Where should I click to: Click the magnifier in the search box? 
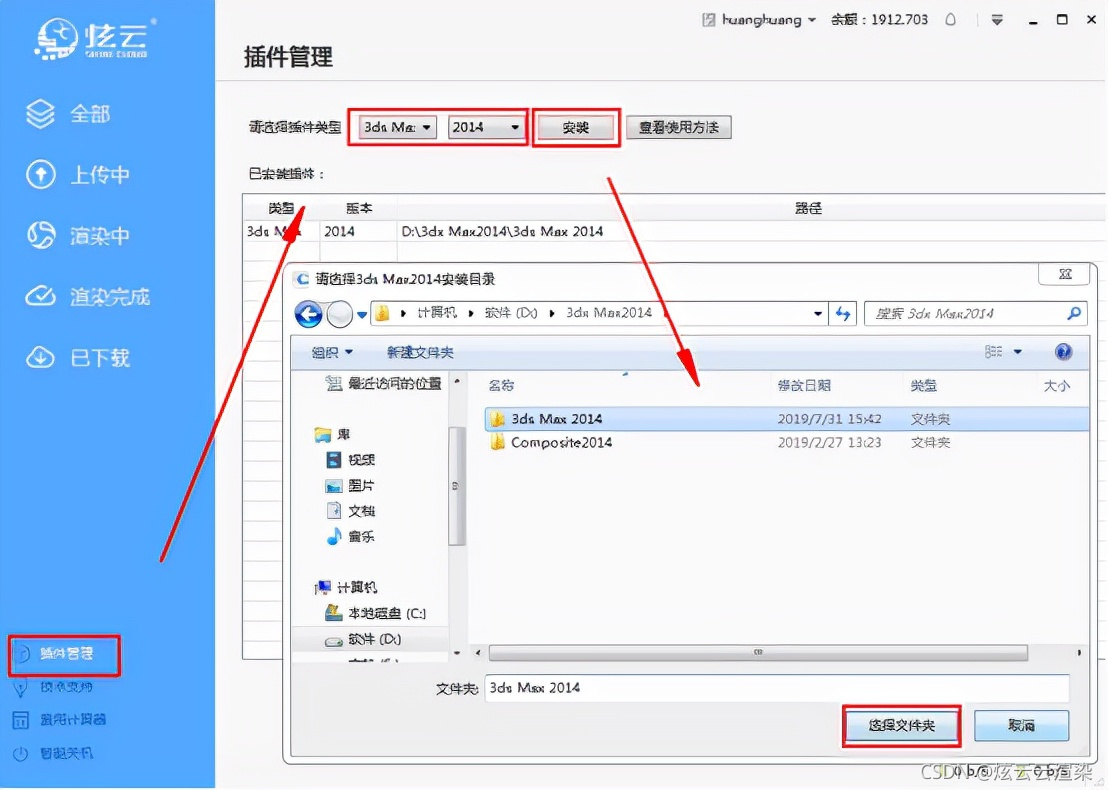pos(1073,313)
